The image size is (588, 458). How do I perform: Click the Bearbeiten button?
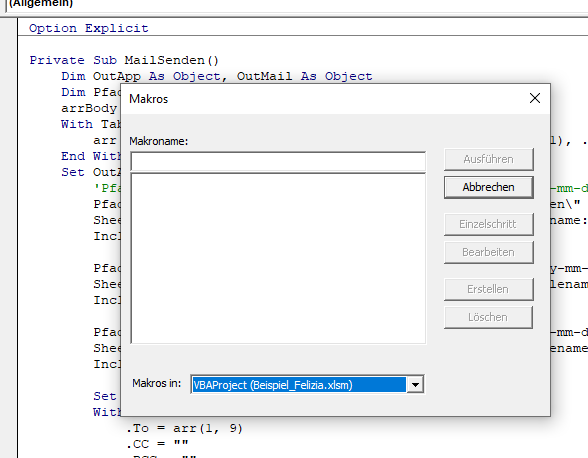tap(489, 252)
